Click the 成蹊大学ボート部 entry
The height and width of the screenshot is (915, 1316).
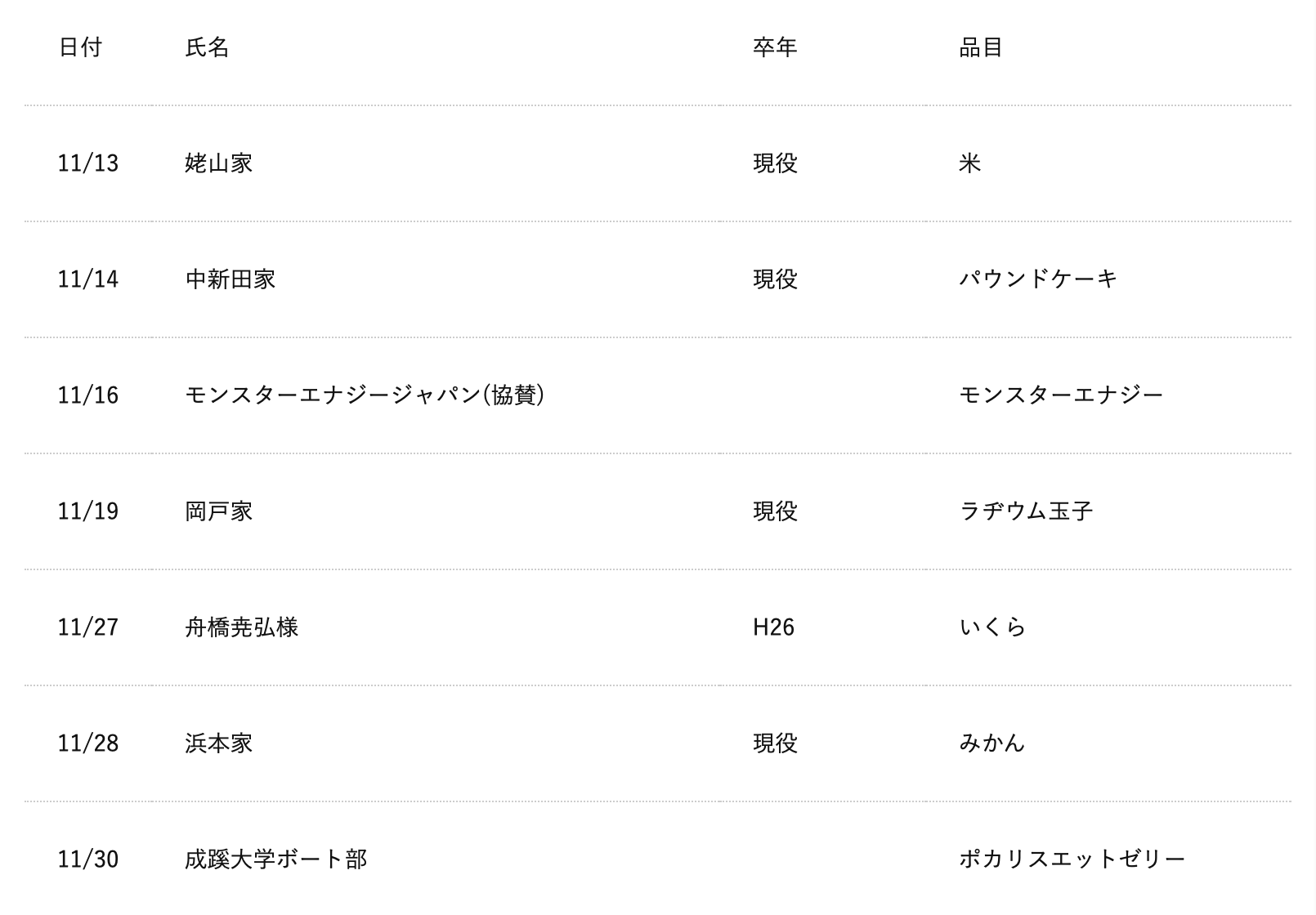tap(275, 859)
